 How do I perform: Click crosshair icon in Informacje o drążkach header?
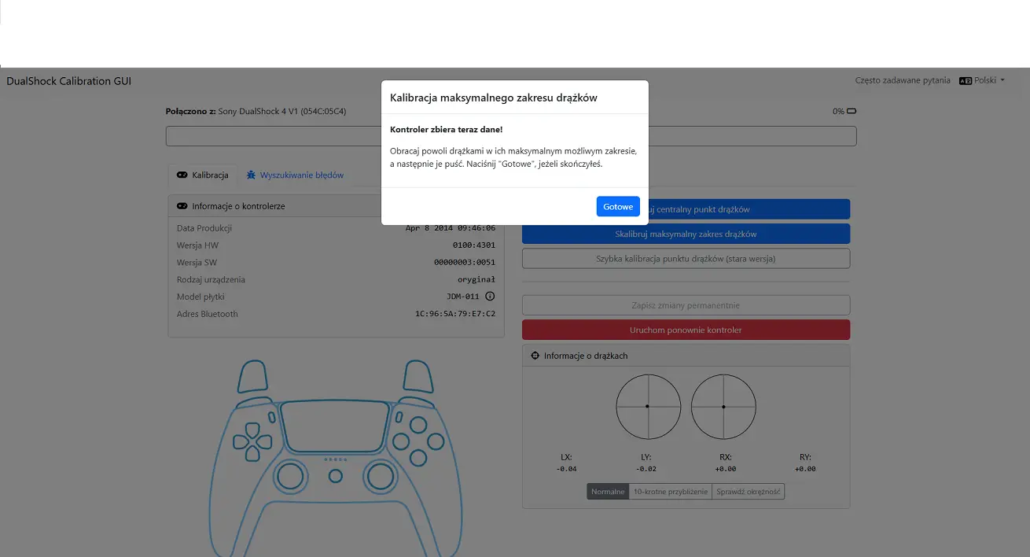click(535, 356)
